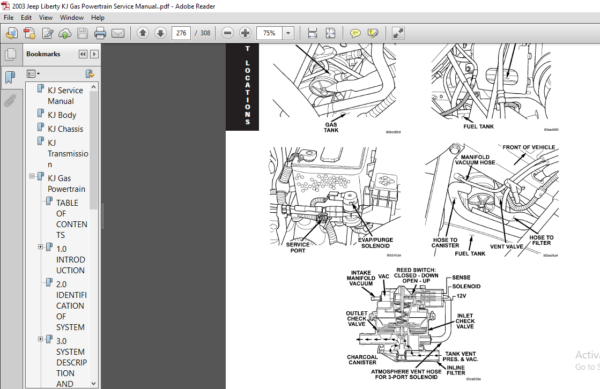Expand the 1.0 INTRODUCTION bookmark

(40, 247)
